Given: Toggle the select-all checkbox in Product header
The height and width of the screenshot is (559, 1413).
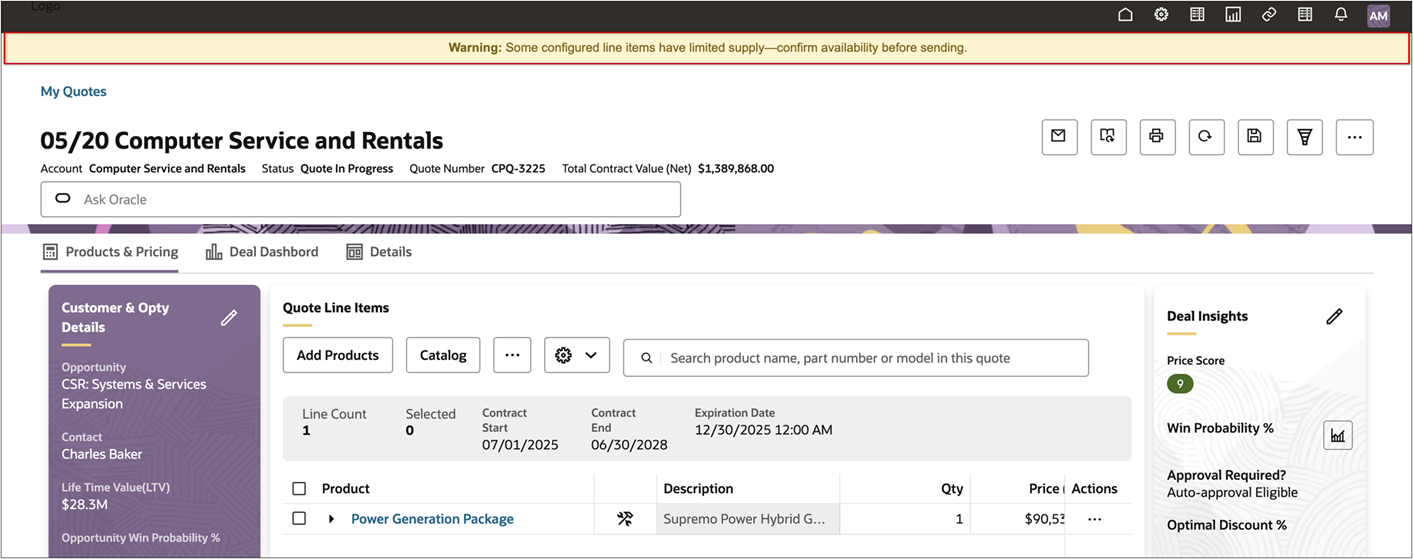Looking at the screenshot, I should (x=299, y=489).
